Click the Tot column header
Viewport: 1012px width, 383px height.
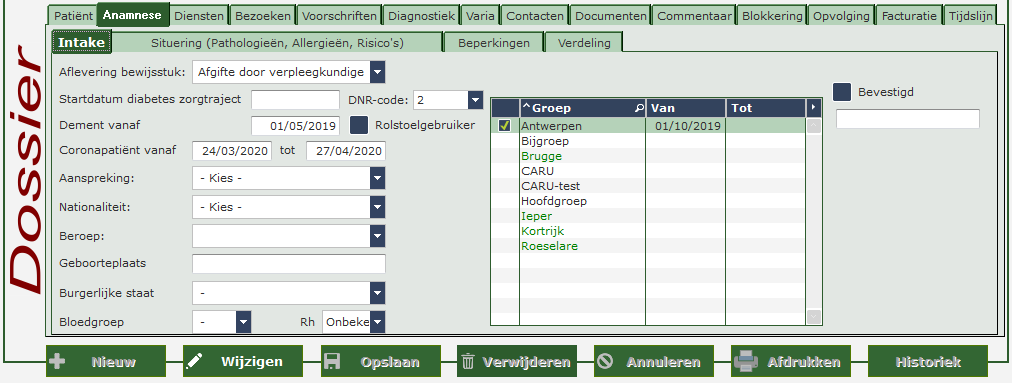click(x=765, y=108)
